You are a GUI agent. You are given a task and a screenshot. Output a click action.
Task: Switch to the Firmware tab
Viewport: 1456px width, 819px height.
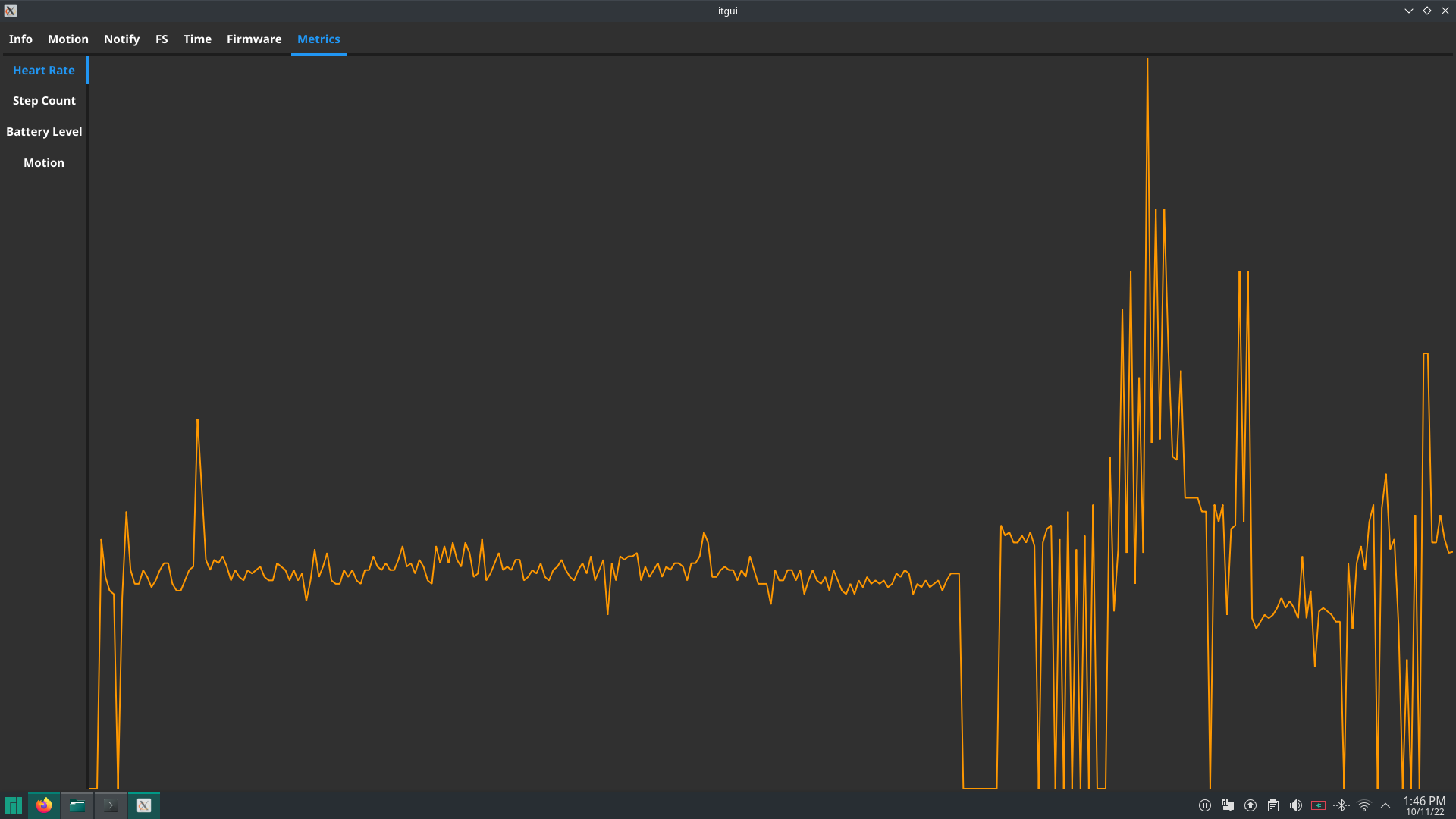click(x=254, y=39)
